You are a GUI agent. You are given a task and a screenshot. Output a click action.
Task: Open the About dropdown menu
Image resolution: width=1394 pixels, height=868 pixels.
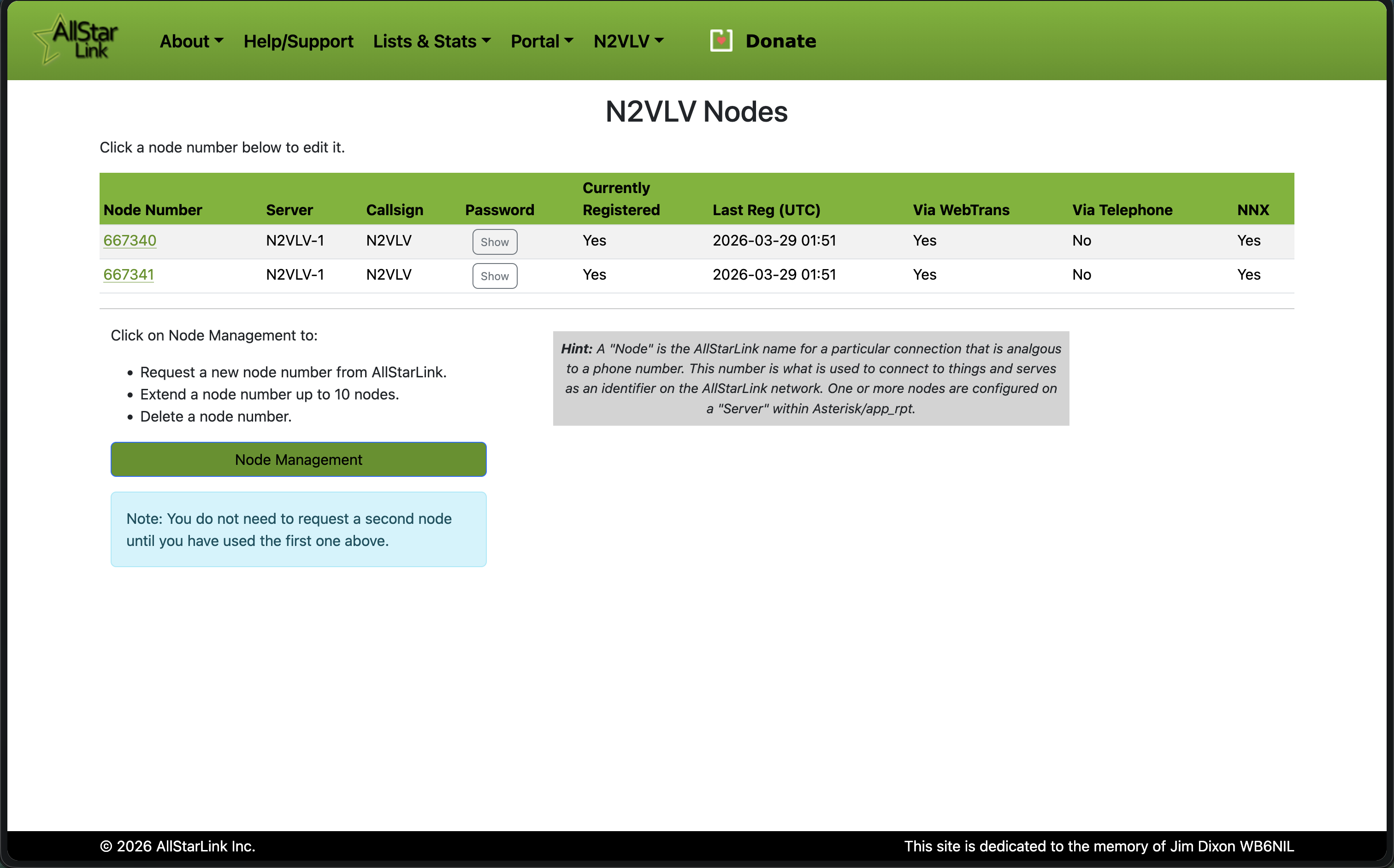coord(191,41)
